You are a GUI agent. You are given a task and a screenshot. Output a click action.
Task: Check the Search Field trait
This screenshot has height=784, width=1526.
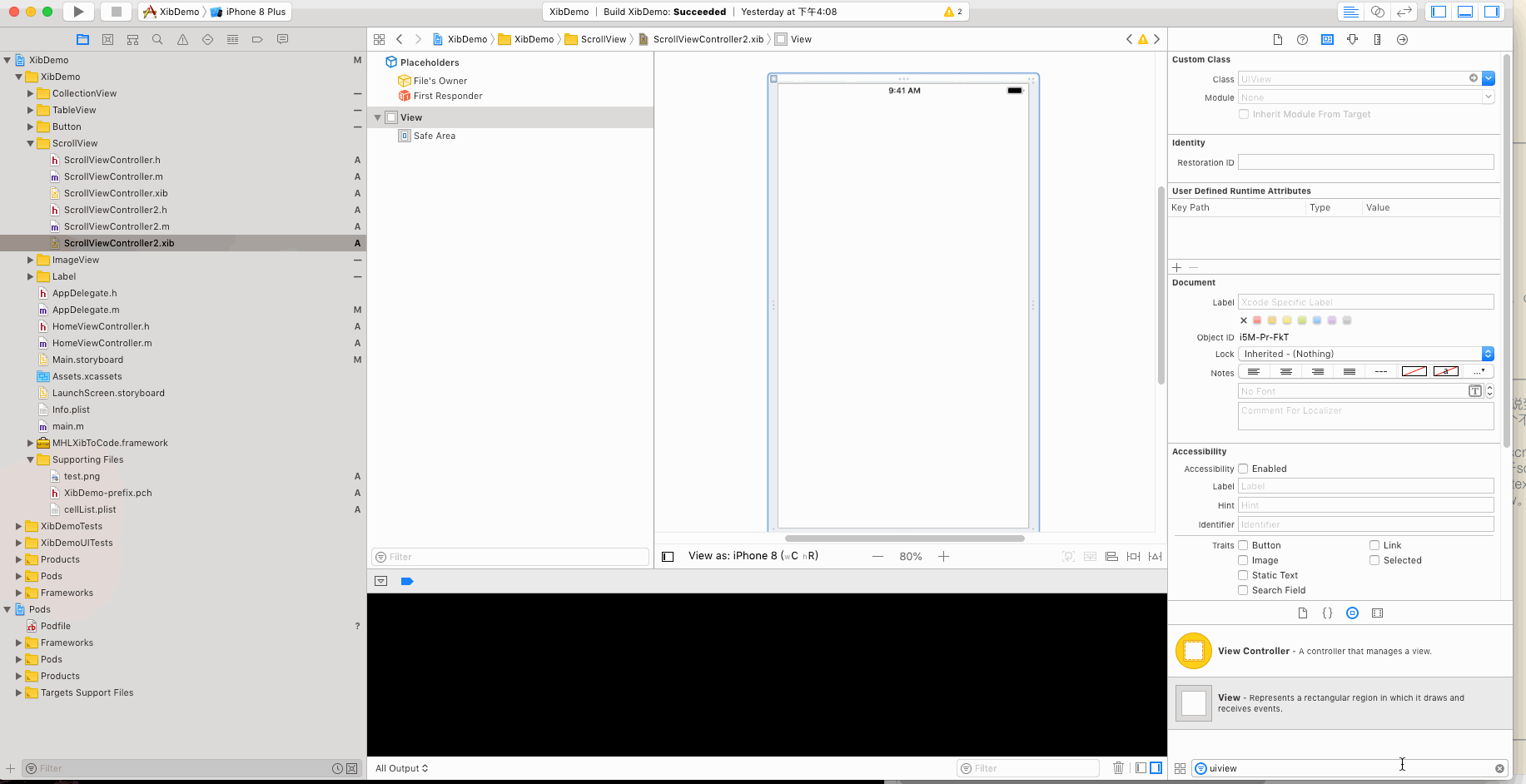(1243, 590)
